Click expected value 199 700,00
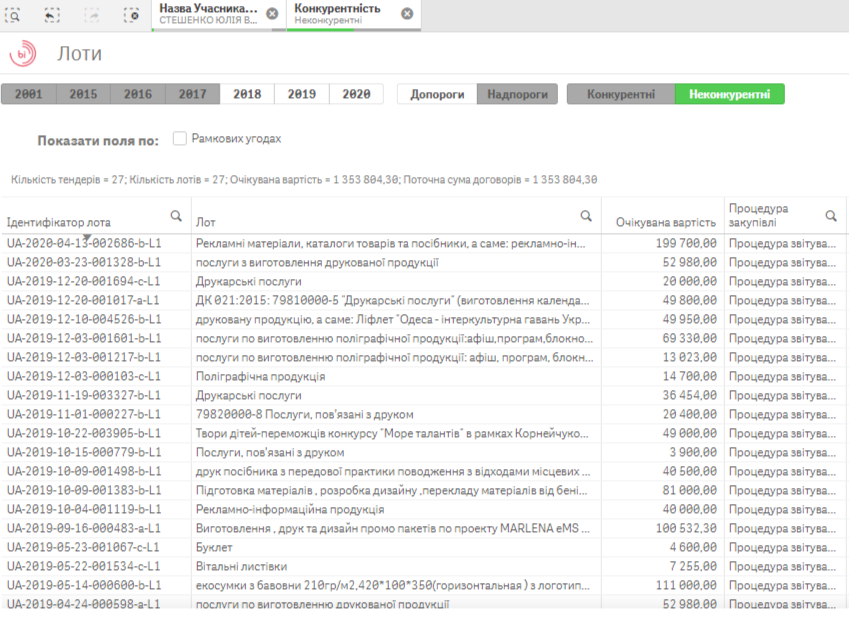Screen dimensions: 849x617 686,244
